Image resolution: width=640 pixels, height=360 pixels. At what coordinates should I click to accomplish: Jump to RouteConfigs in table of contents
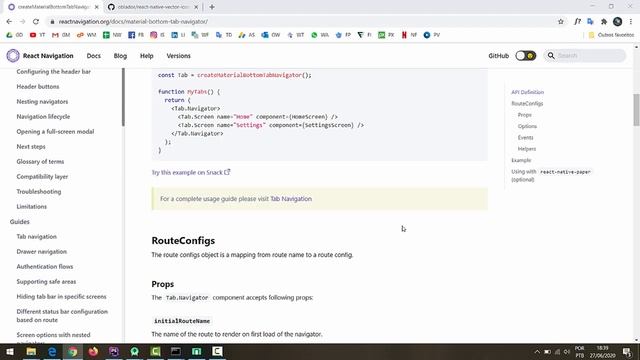pyautogui.click(x=527, y=104)
